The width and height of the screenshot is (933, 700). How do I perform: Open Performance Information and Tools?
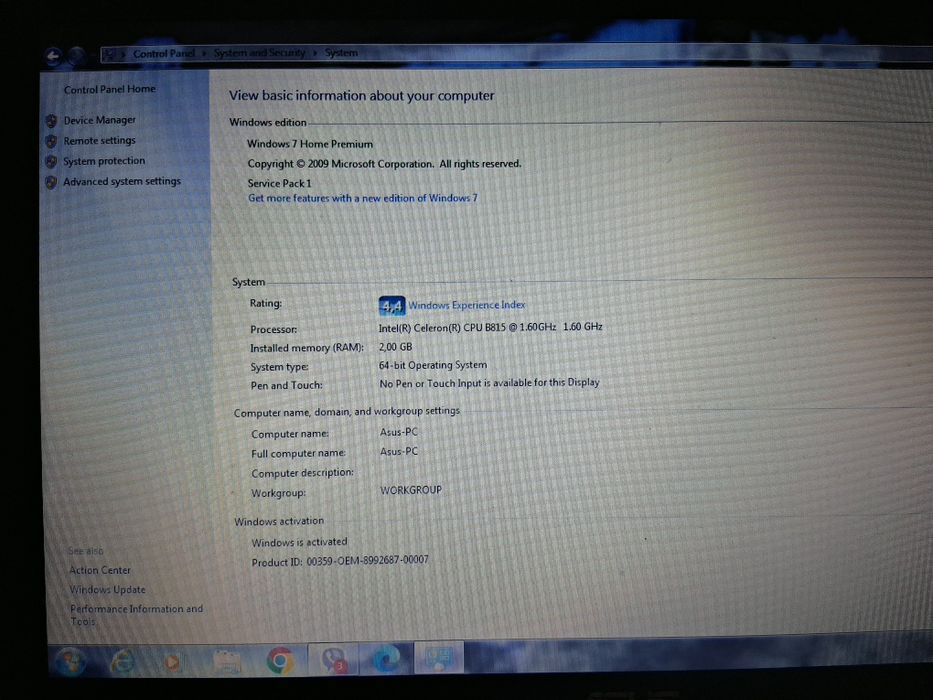click(x=136, y=615)
